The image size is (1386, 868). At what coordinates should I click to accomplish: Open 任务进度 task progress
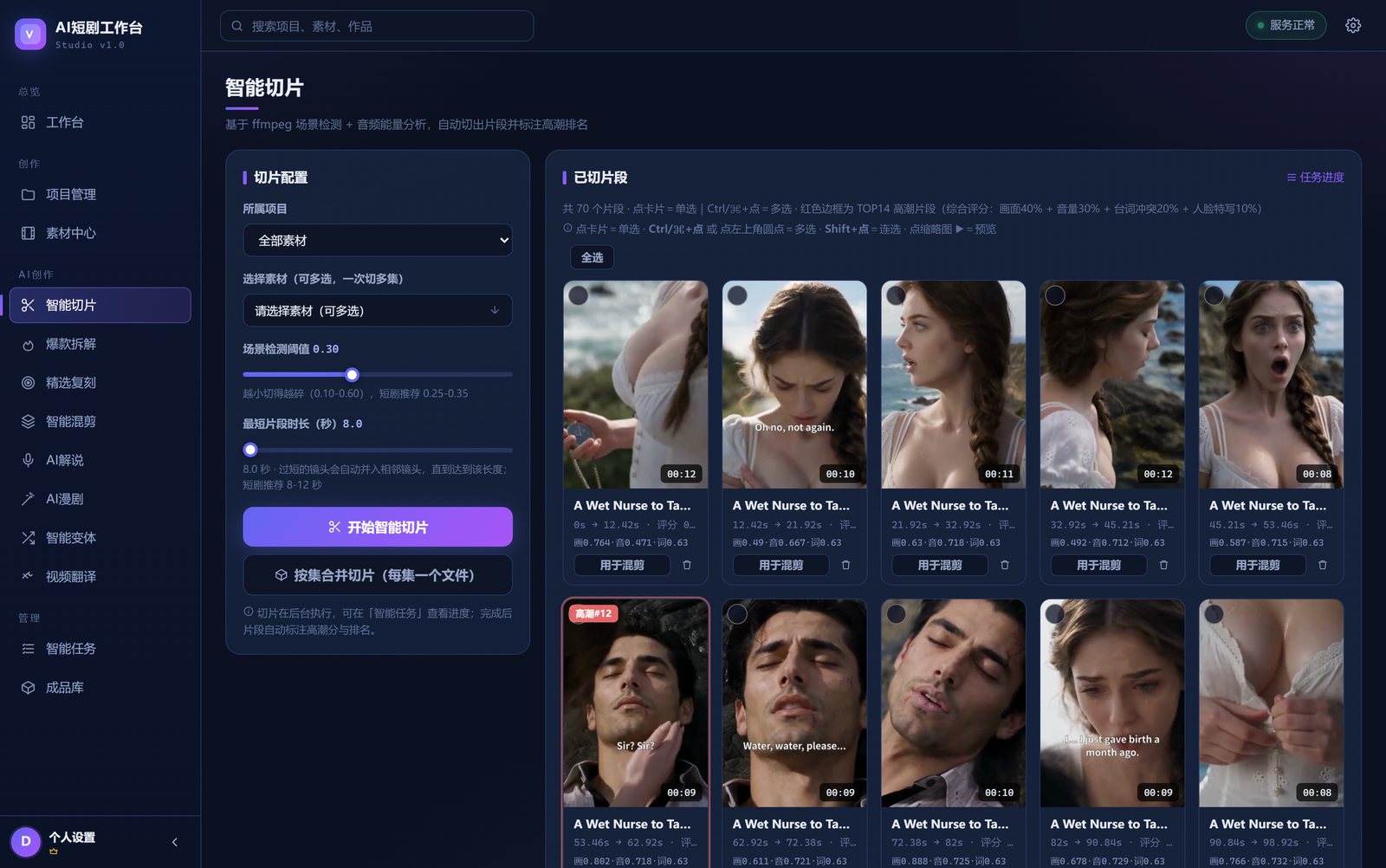point(1315,177)
